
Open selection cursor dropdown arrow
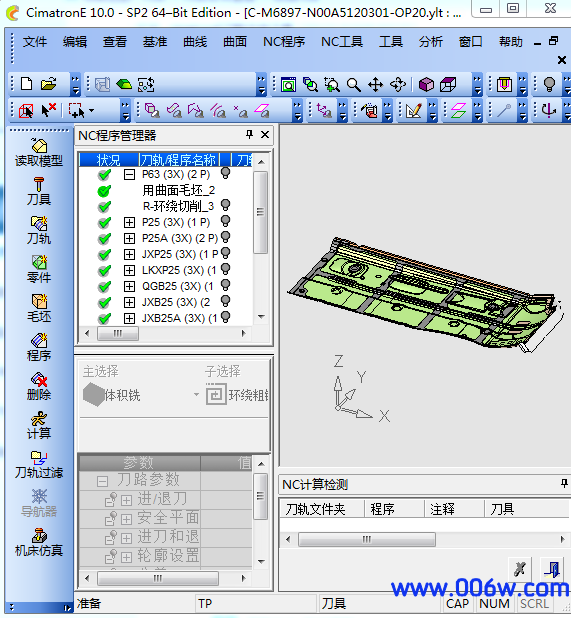91,111
